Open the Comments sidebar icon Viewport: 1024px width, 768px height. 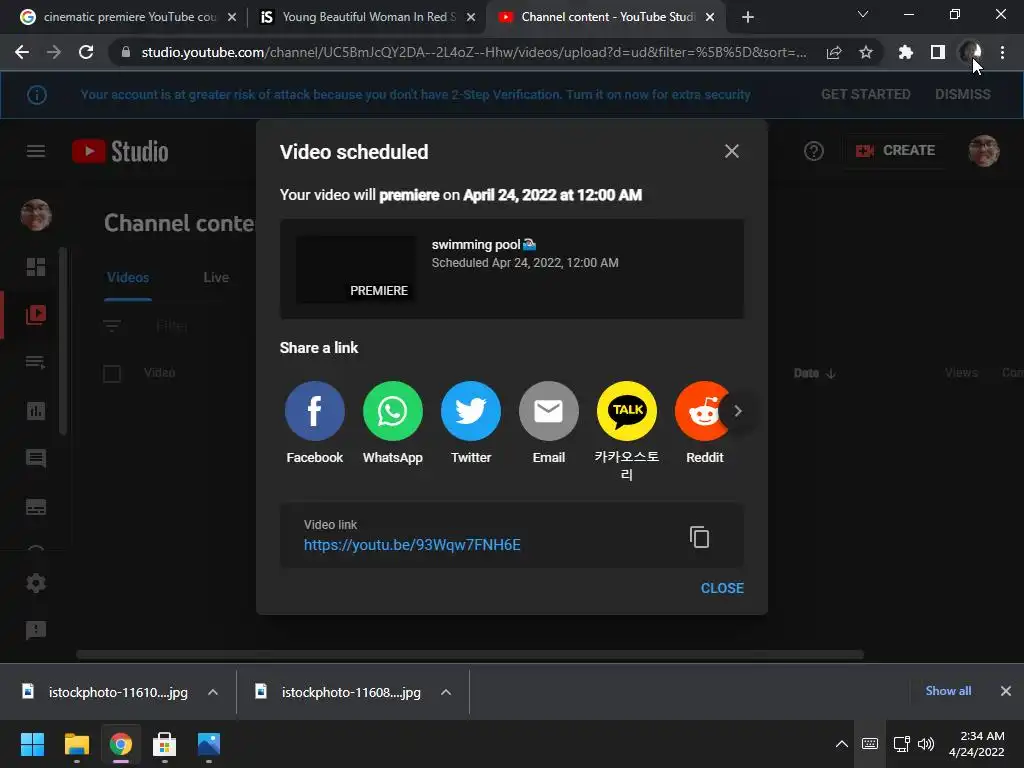tap(36, 458)
